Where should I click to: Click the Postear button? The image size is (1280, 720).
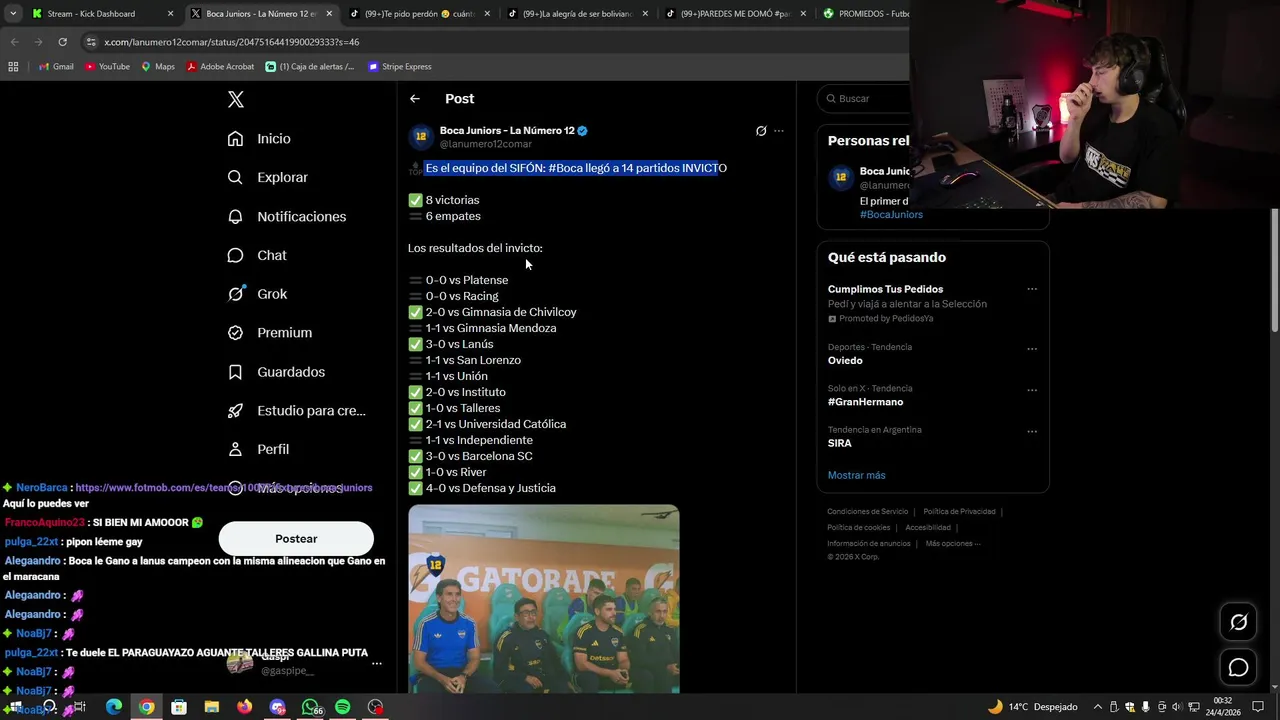click(x=296, y=539)
